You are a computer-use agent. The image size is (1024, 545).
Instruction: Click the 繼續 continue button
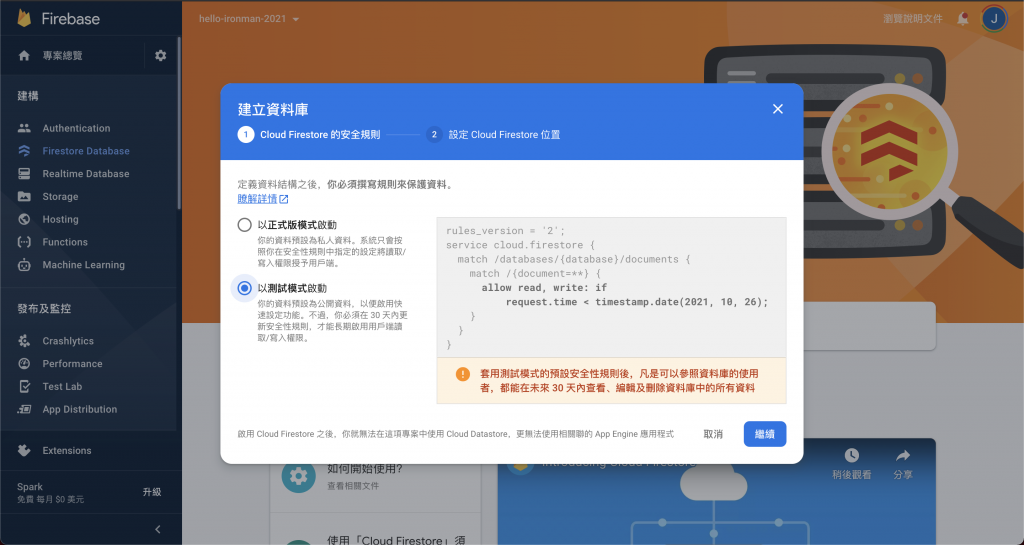765,434
